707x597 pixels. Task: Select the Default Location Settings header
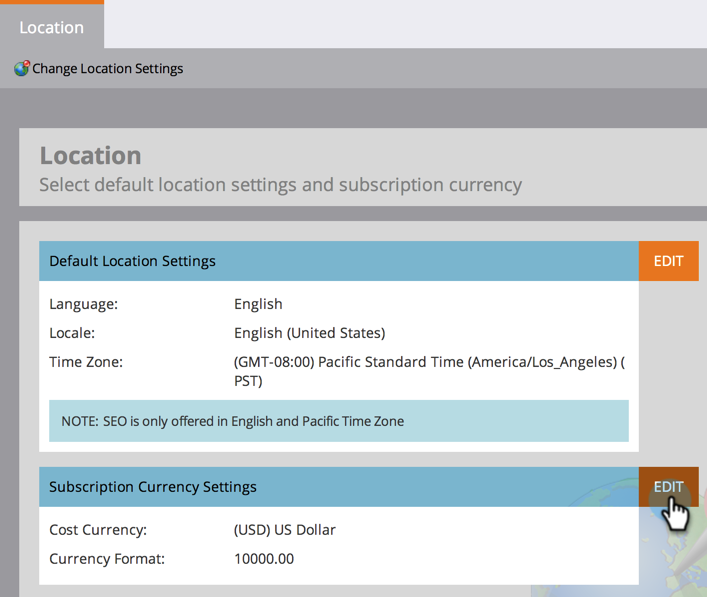339,261
